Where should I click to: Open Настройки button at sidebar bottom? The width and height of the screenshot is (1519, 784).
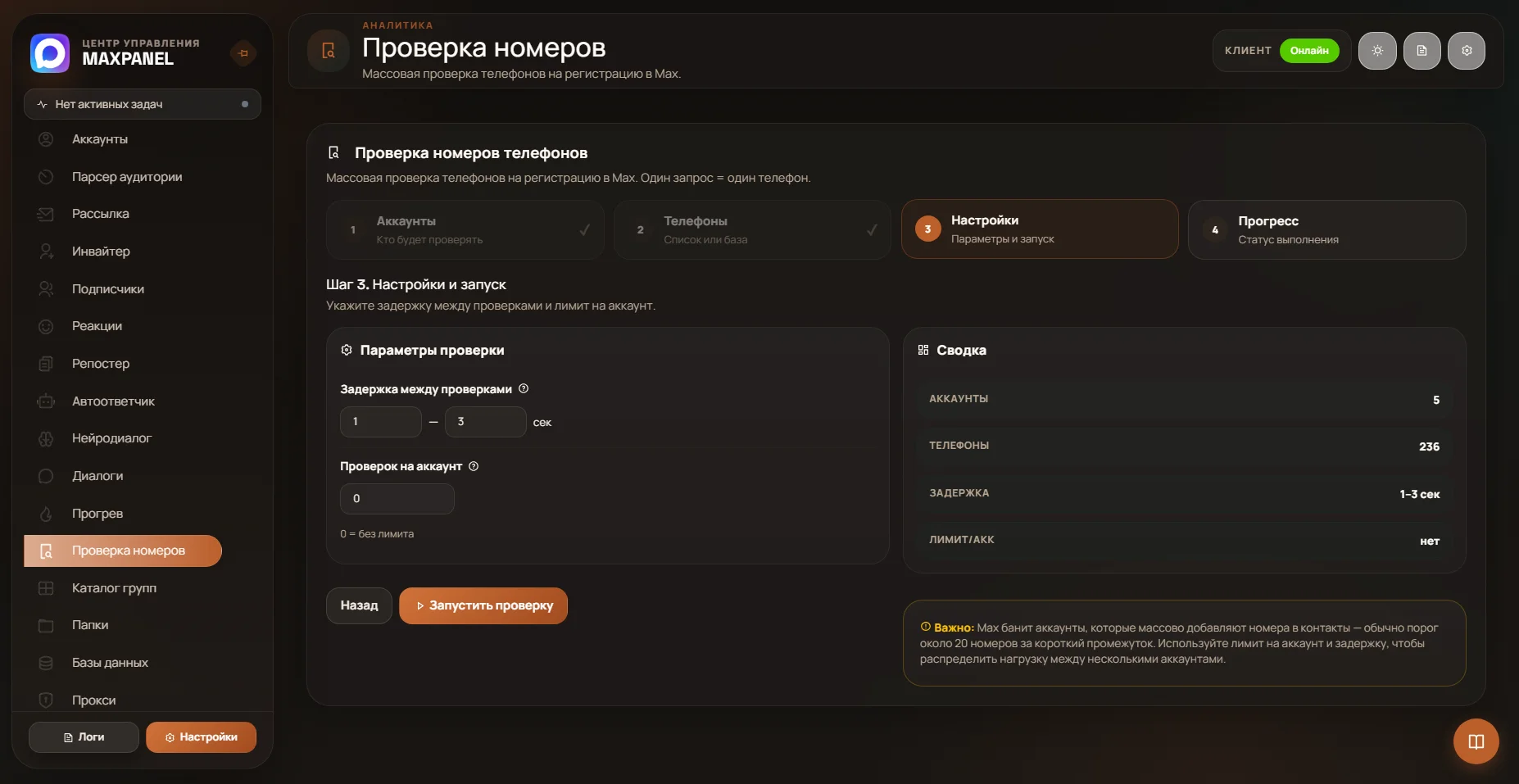(202, 737)
